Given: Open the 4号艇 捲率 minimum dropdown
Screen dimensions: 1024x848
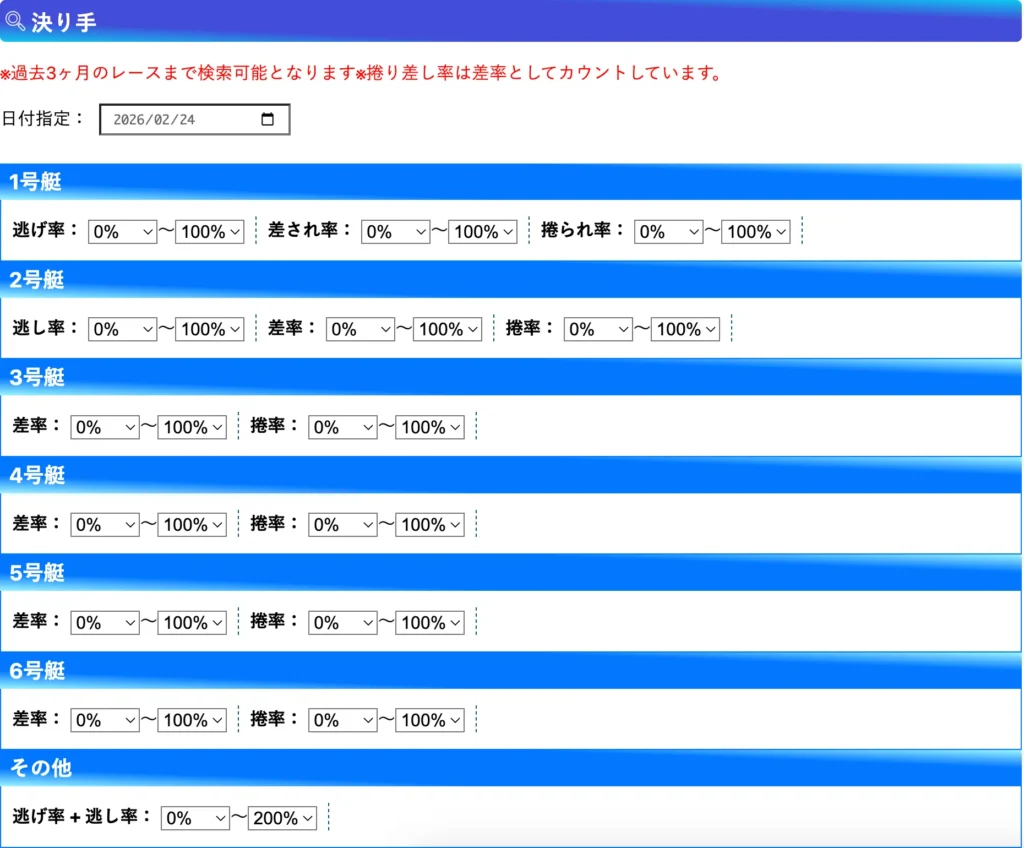Looking at the screenshot, I should 342,524.
